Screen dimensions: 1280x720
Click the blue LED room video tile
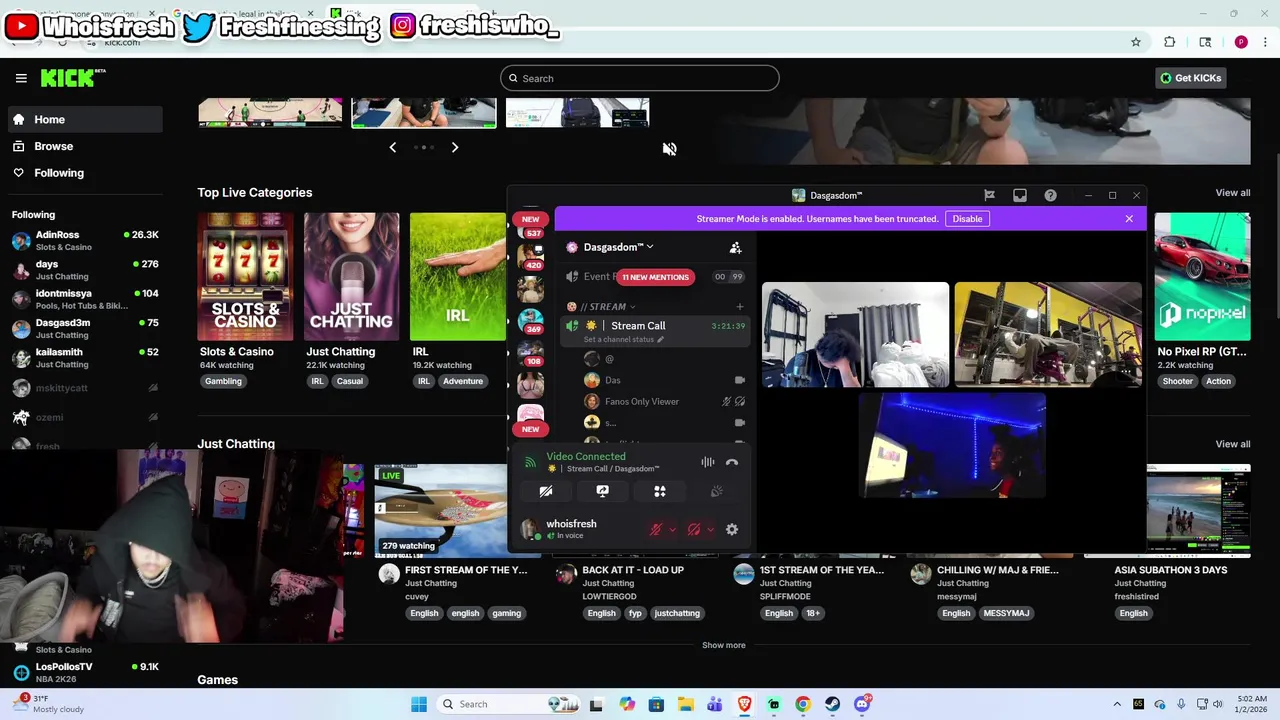953,446
